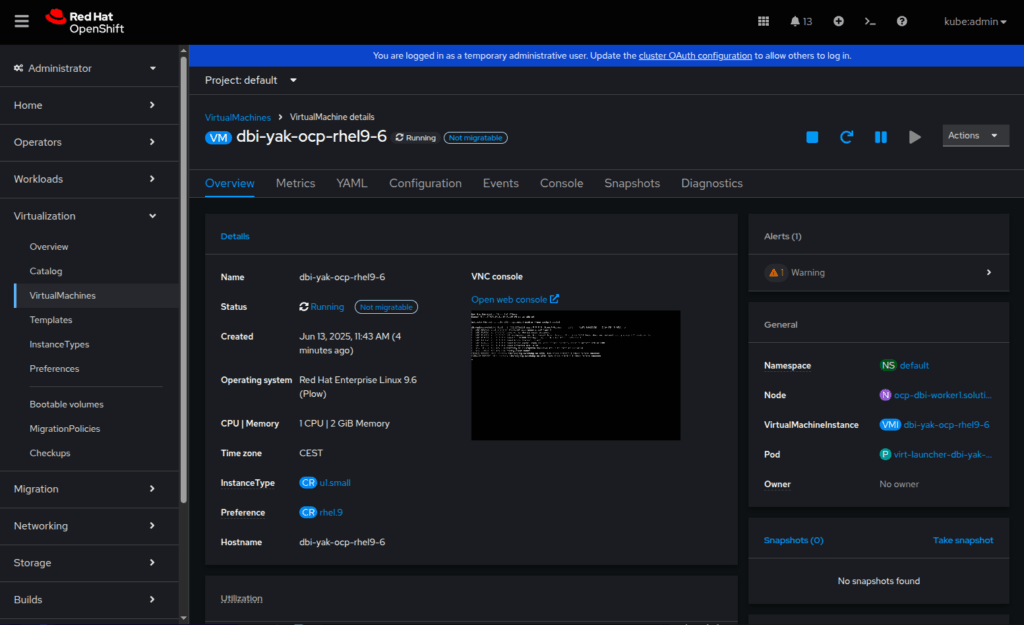Viewport: 1024px width, 625px height.
Task: Click the external link icon for web console
Action: point(554,299)
